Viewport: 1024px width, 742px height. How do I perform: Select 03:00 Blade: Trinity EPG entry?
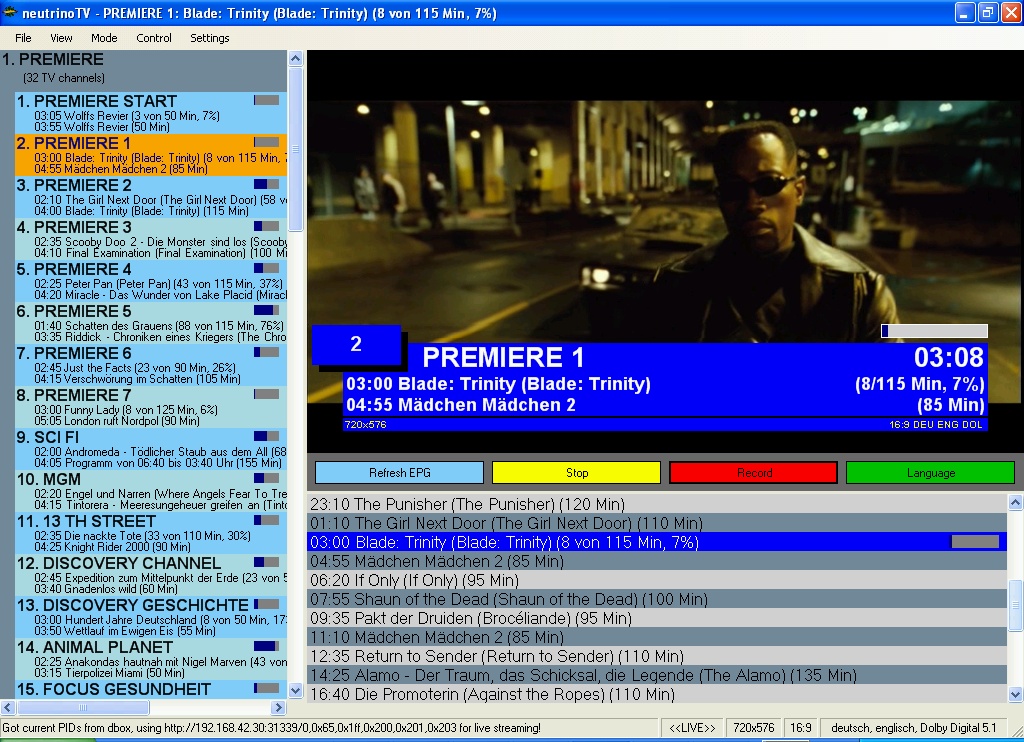(656, 541)
